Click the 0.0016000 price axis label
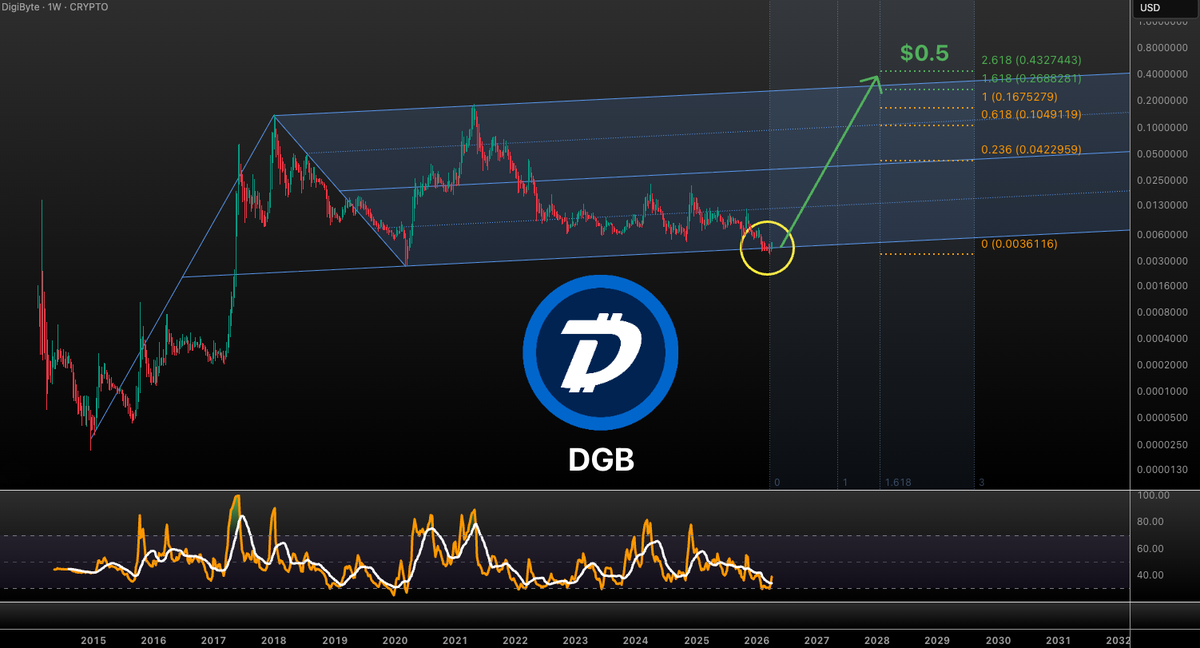Image resolution: width=1200 pixels, height=648 pixels. coord(1161,286)
